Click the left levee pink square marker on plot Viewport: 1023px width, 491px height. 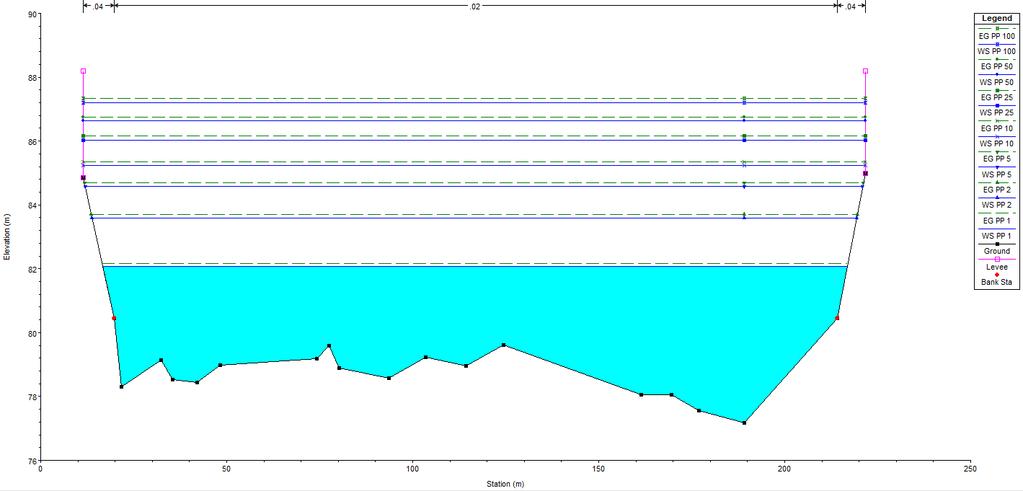83,71
